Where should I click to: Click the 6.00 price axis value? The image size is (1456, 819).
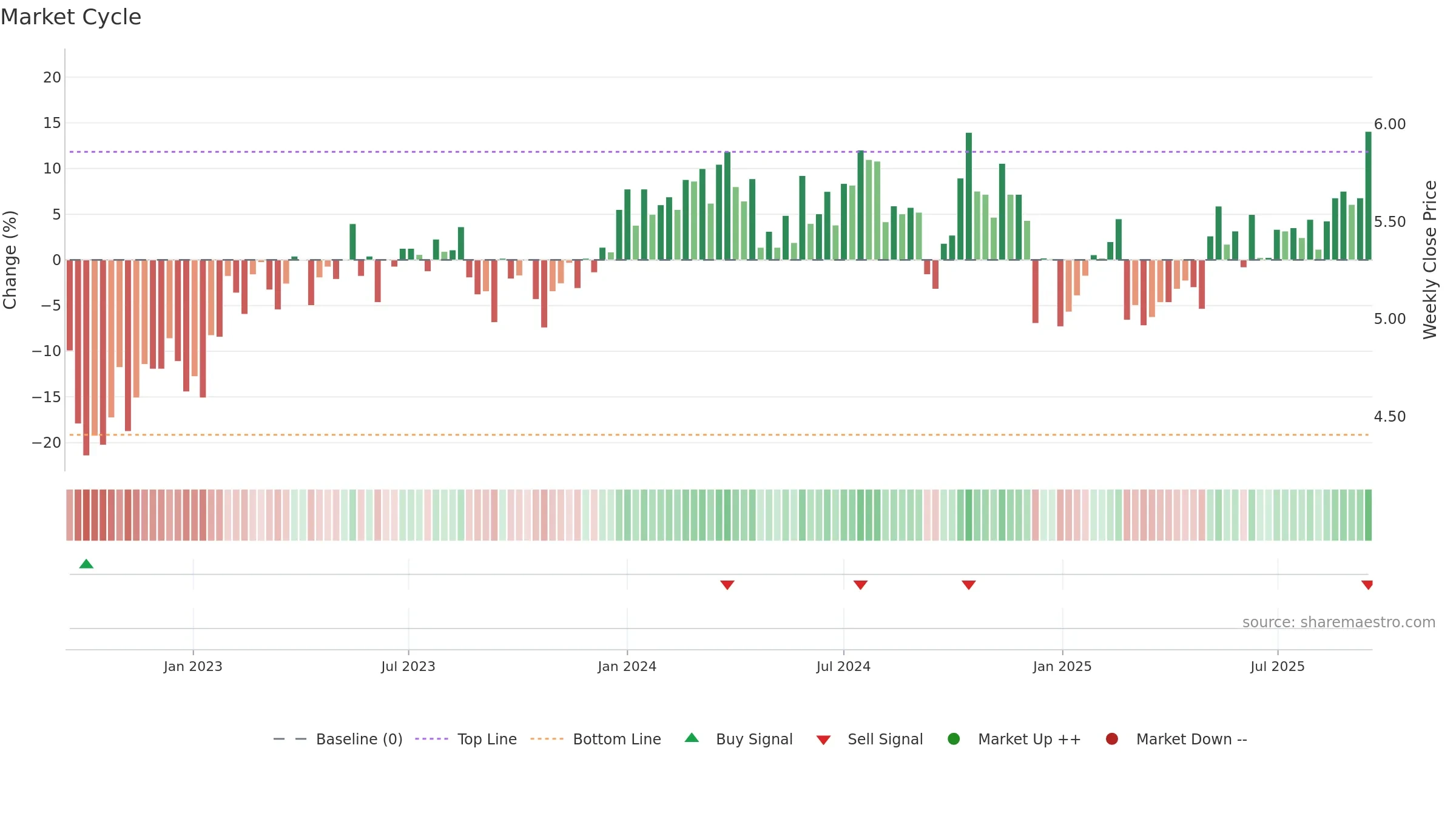tap(1390, 124)
